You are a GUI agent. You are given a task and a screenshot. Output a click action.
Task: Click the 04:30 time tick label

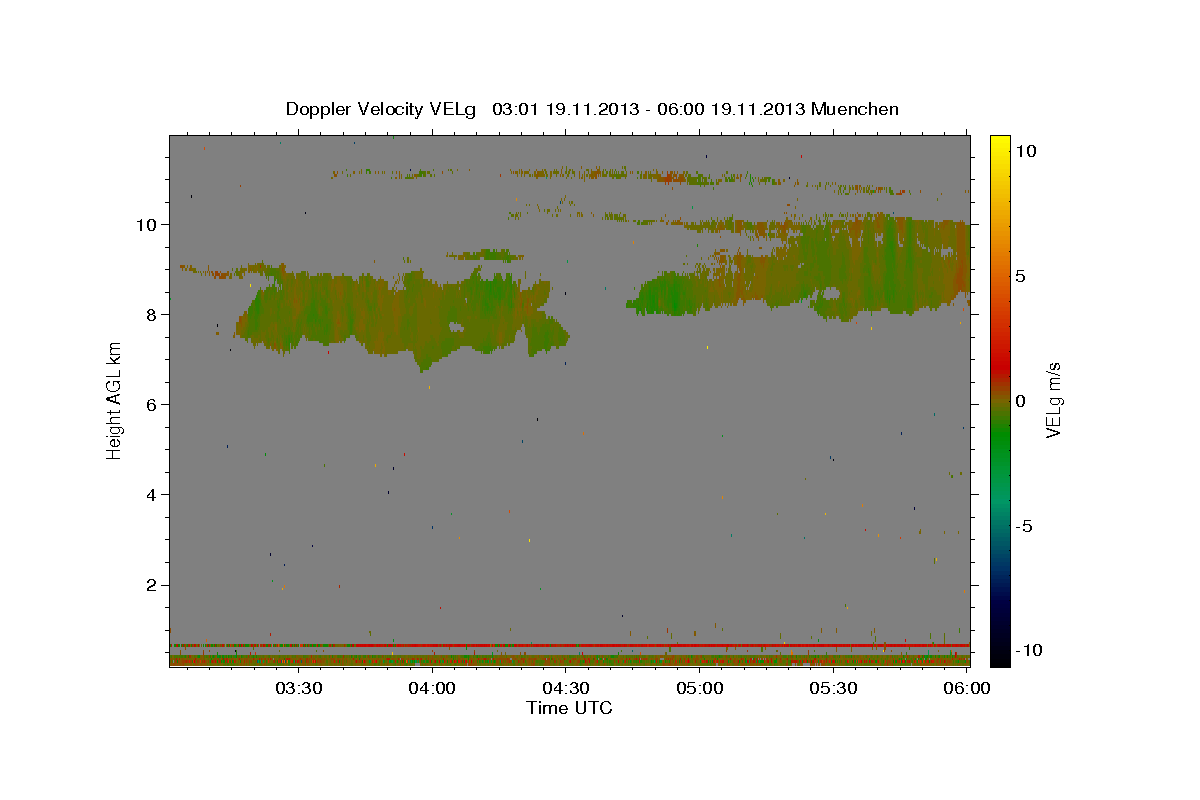(566, 688)
